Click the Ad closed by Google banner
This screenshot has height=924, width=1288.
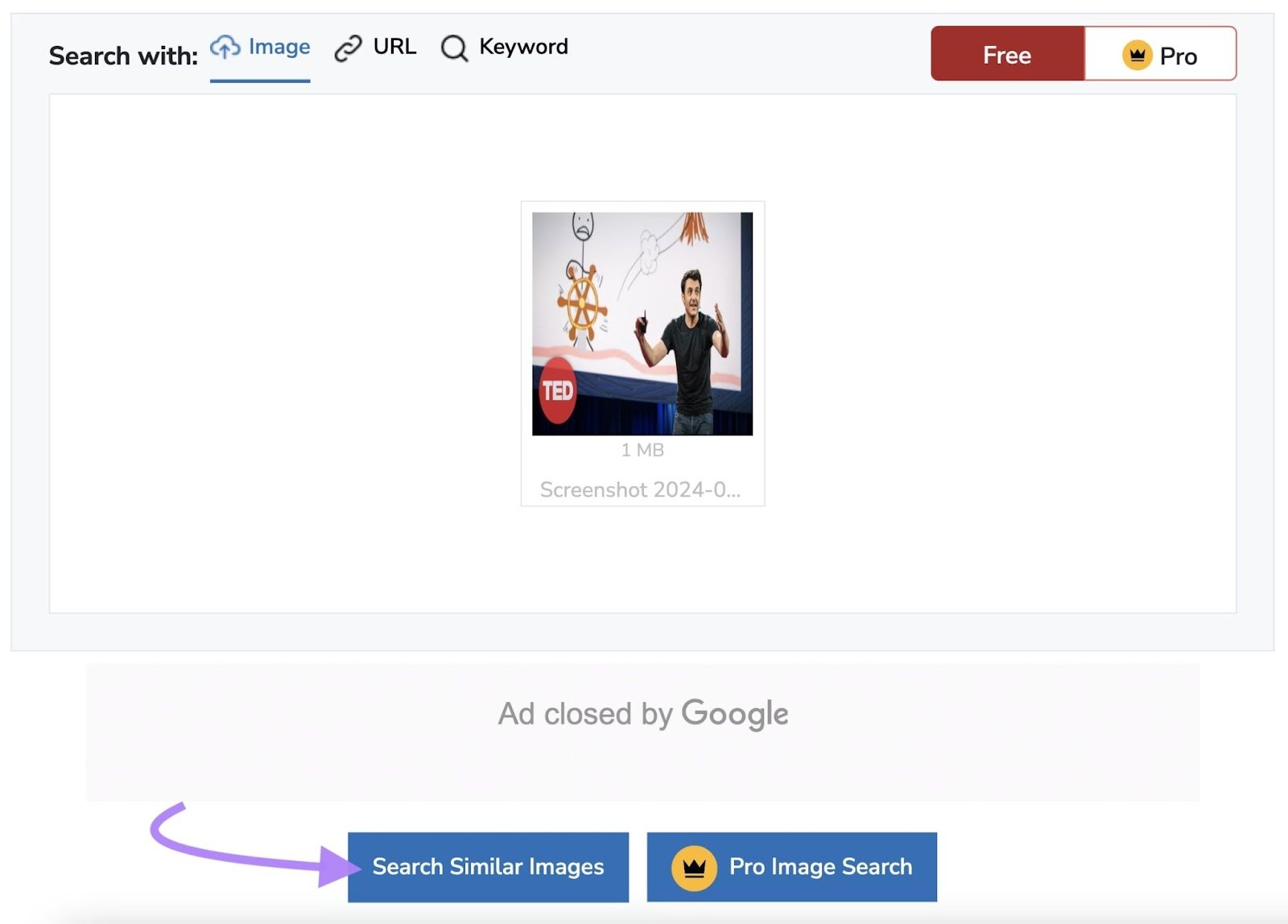tap(644, 712)
